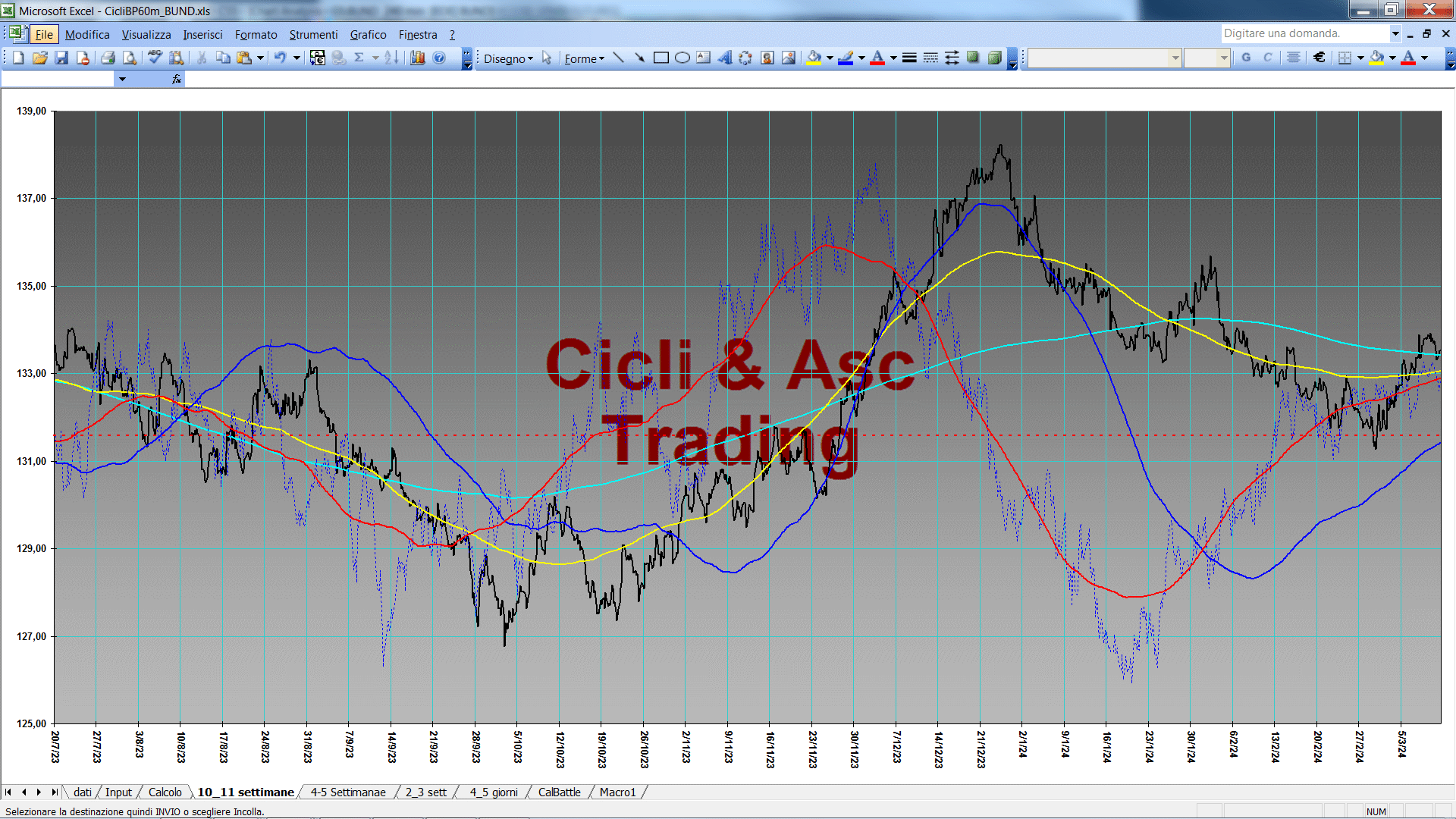
Task: Choose the Select Objects arrow tool
Action: click(547, 58)
